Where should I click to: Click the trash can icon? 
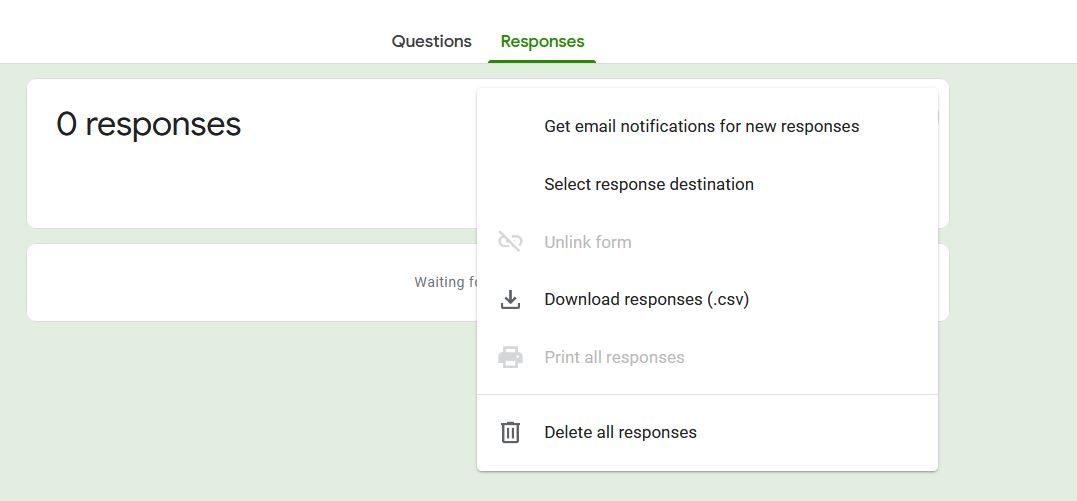click(x=510, y=432)
